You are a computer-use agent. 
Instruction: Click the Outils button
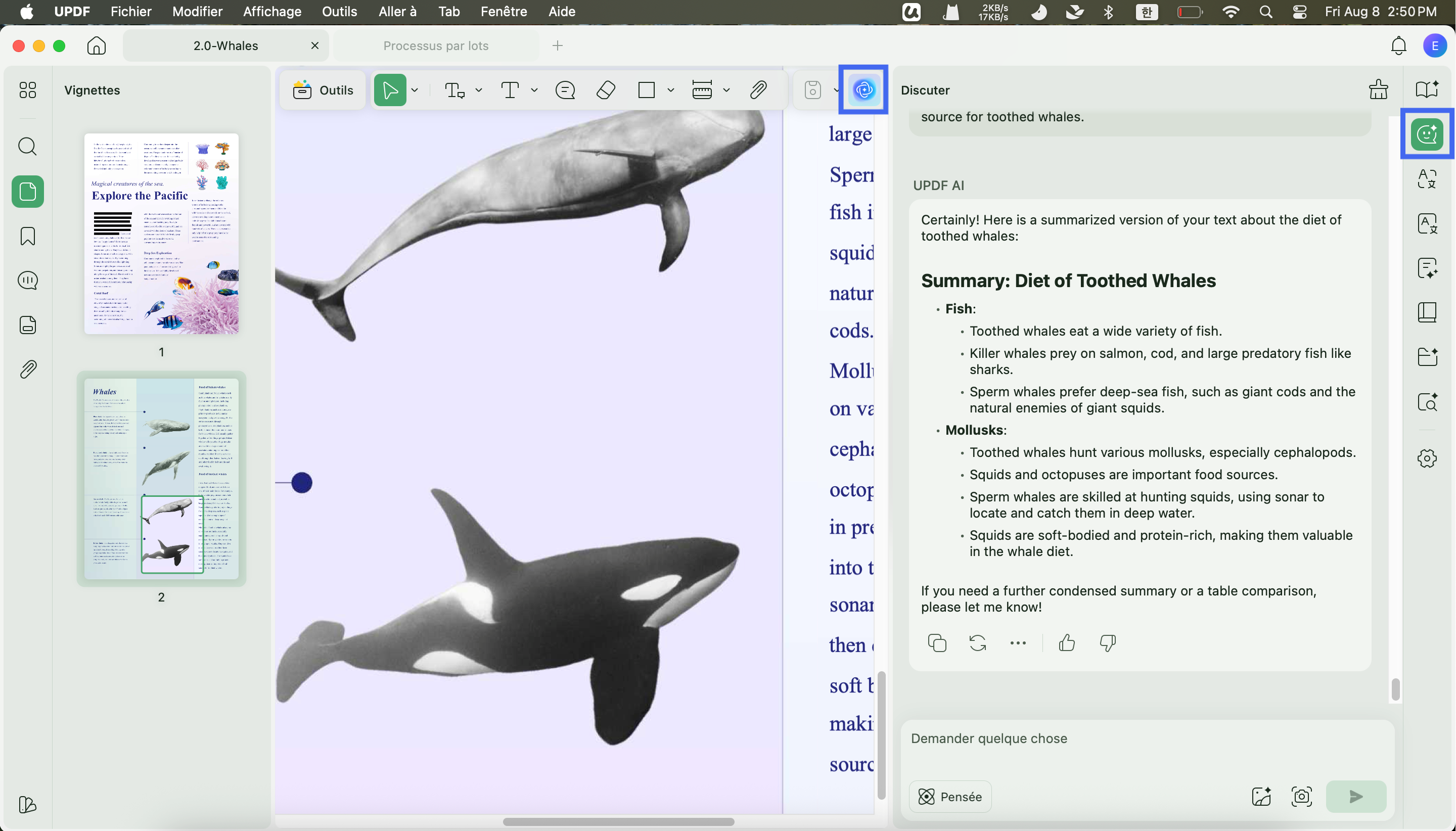[323, 90]
